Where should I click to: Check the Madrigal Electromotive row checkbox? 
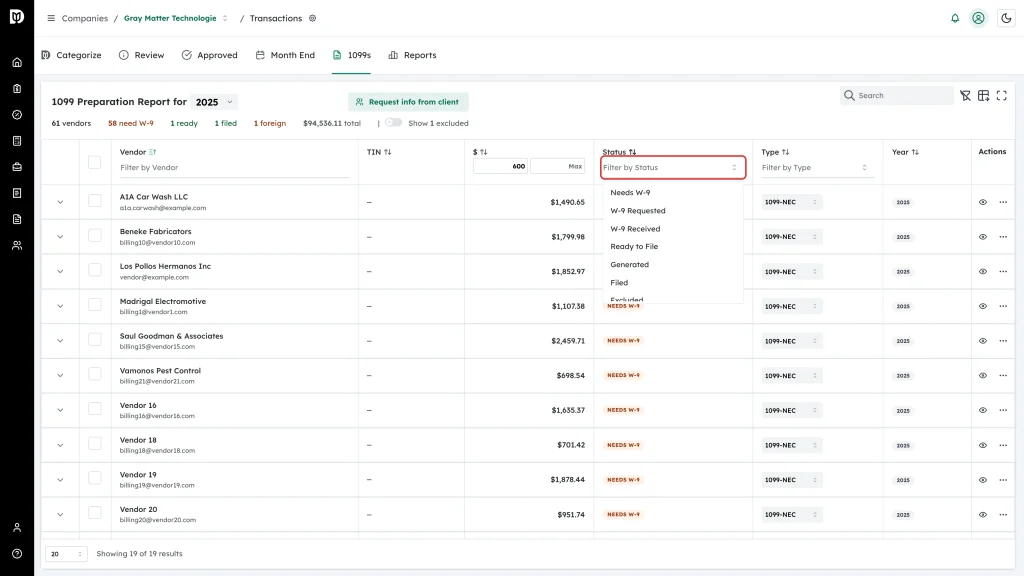pyautogui.click(x=95, y=305)
